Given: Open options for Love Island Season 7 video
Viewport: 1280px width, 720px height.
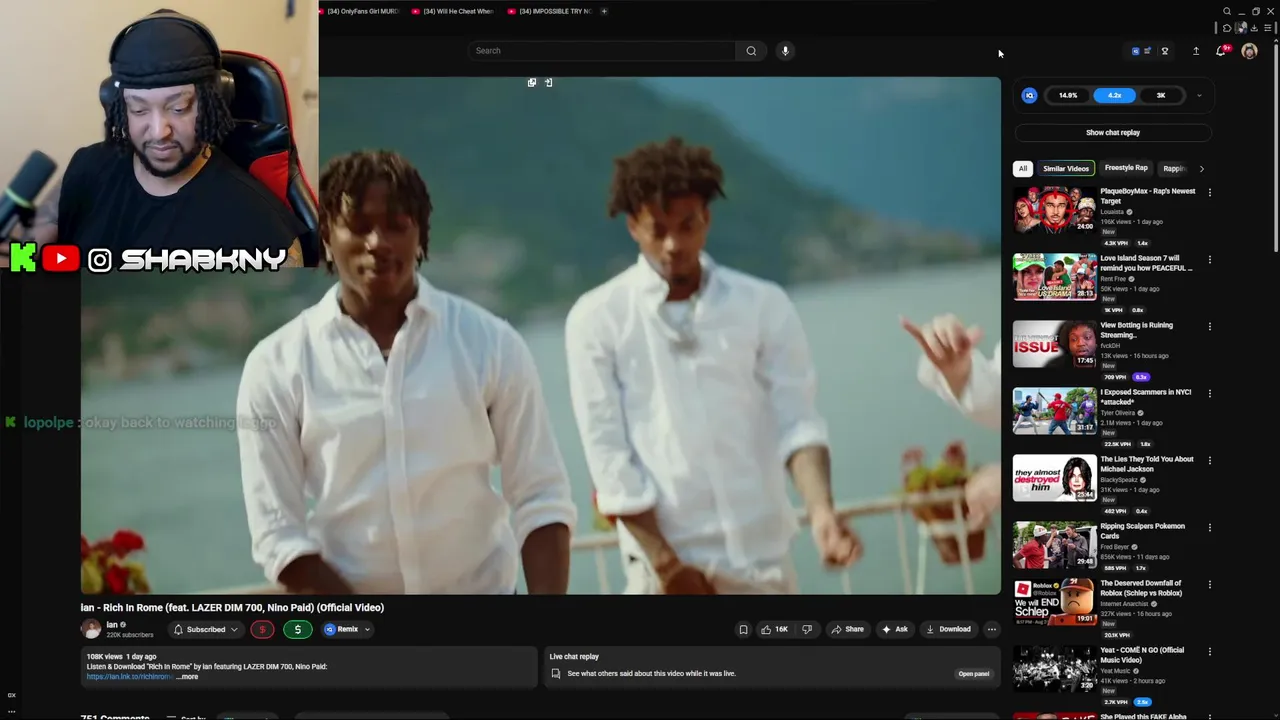Looking at the screenshot, I should point(1210,259).
